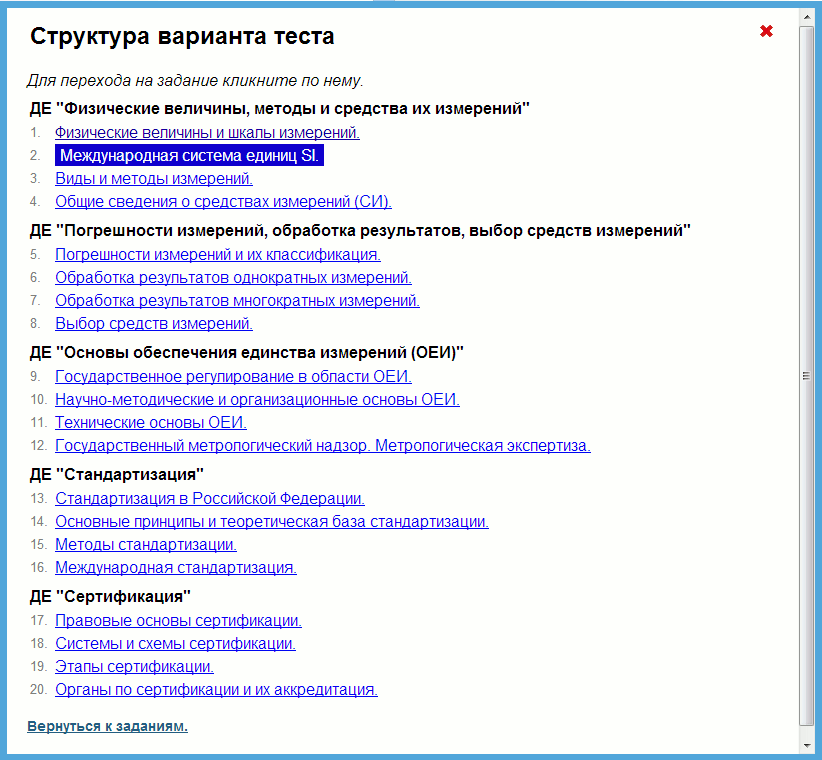The image size is (822, 760).
Task: Open 'Погрешности измерений и их классификация' task
Action: click(x=217, y=255)
